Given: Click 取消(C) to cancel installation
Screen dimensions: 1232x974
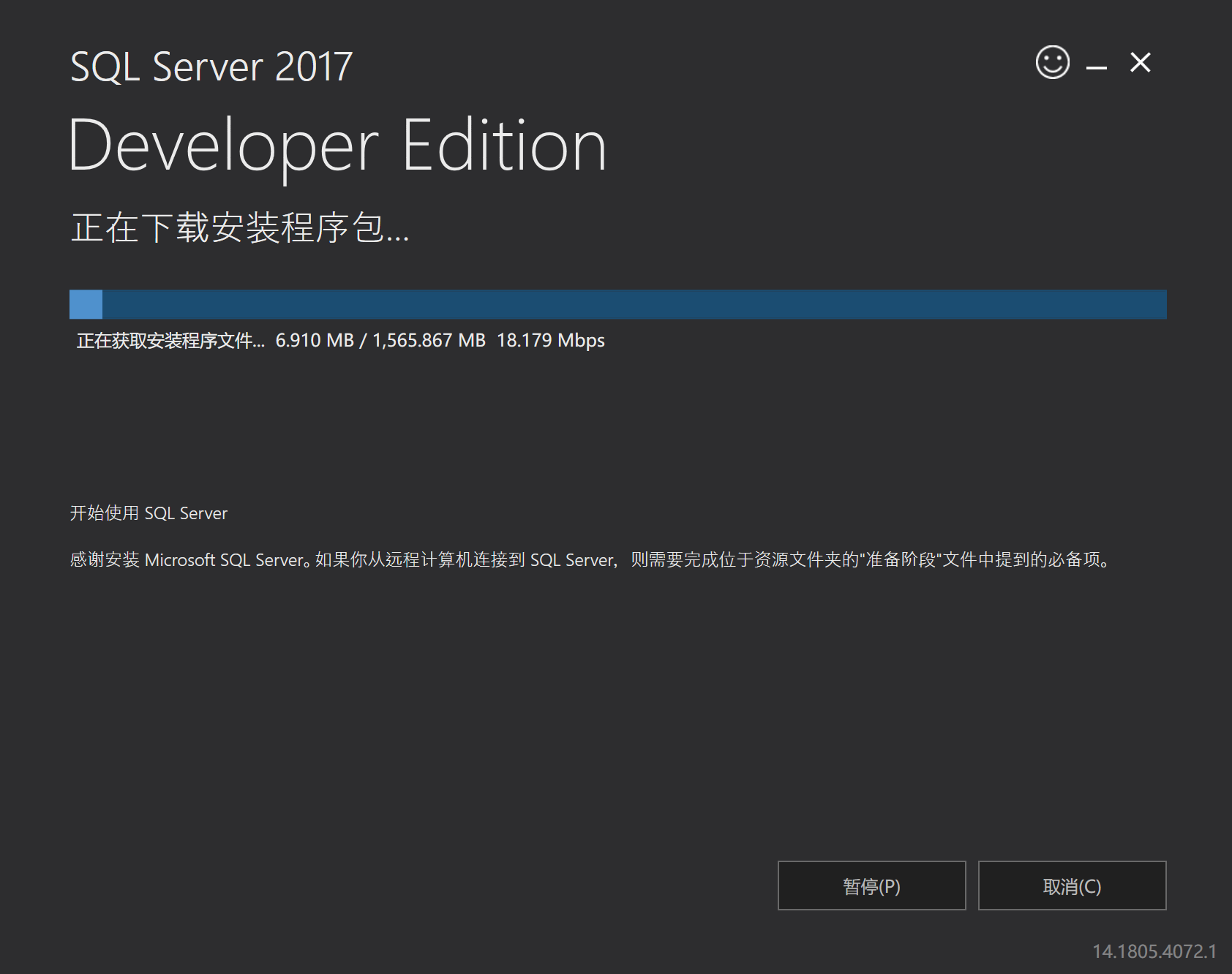Looking at the screenshot, I should (1071, 886).
